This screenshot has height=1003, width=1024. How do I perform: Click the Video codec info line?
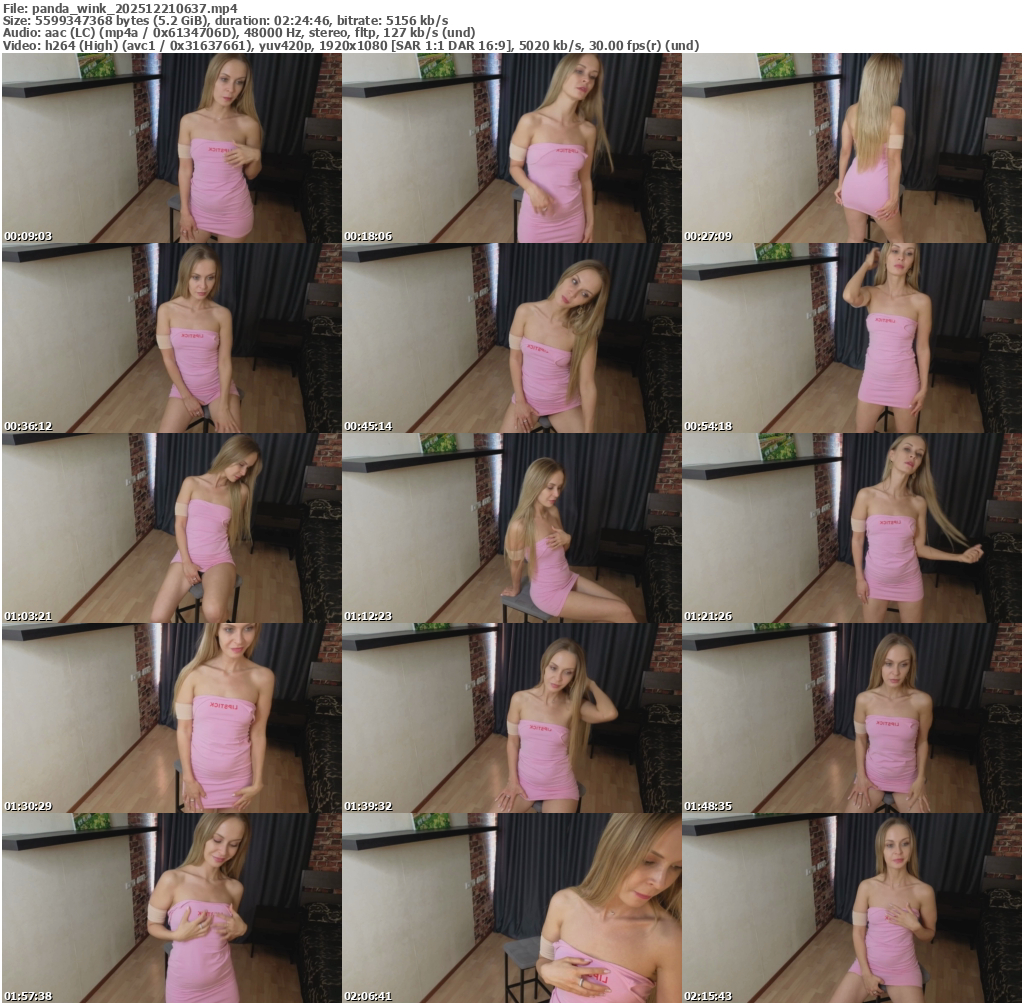pos(350,45)
